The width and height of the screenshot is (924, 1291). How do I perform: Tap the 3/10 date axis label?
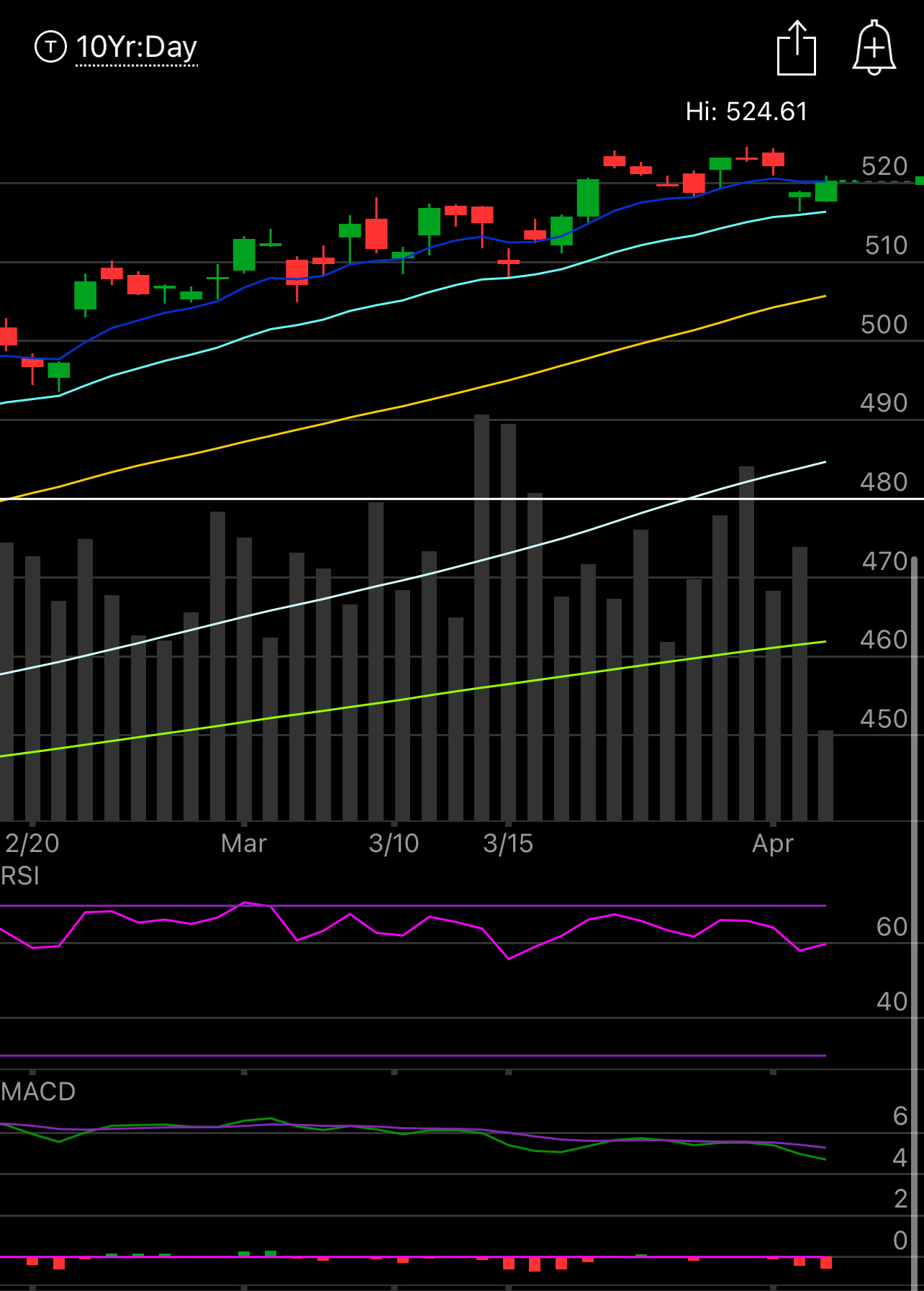[x=394, y=843]
